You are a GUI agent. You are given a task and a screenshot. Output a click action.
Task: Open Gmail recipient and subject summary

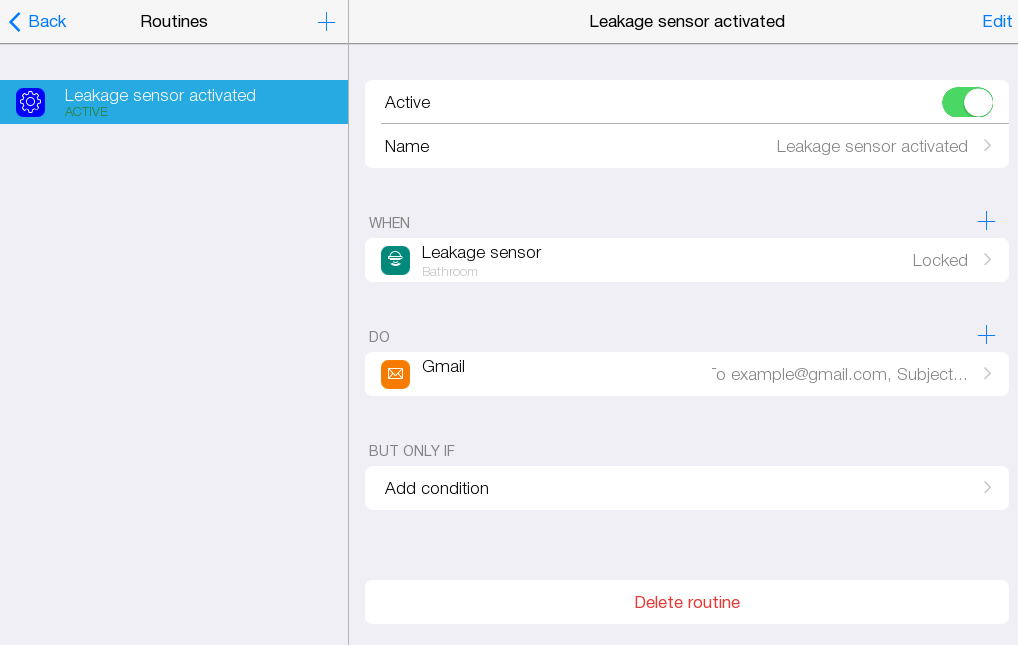[x=839, y=374]
